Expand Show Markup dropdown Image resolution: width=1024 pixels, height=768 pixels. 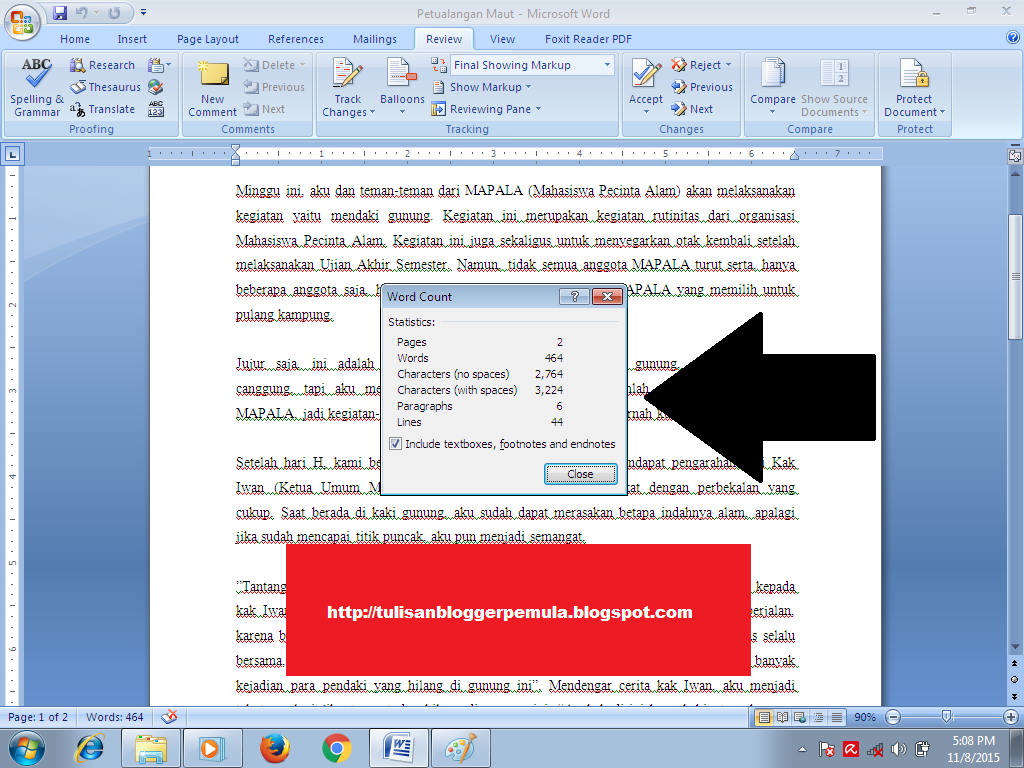click(x=528, y=87)
